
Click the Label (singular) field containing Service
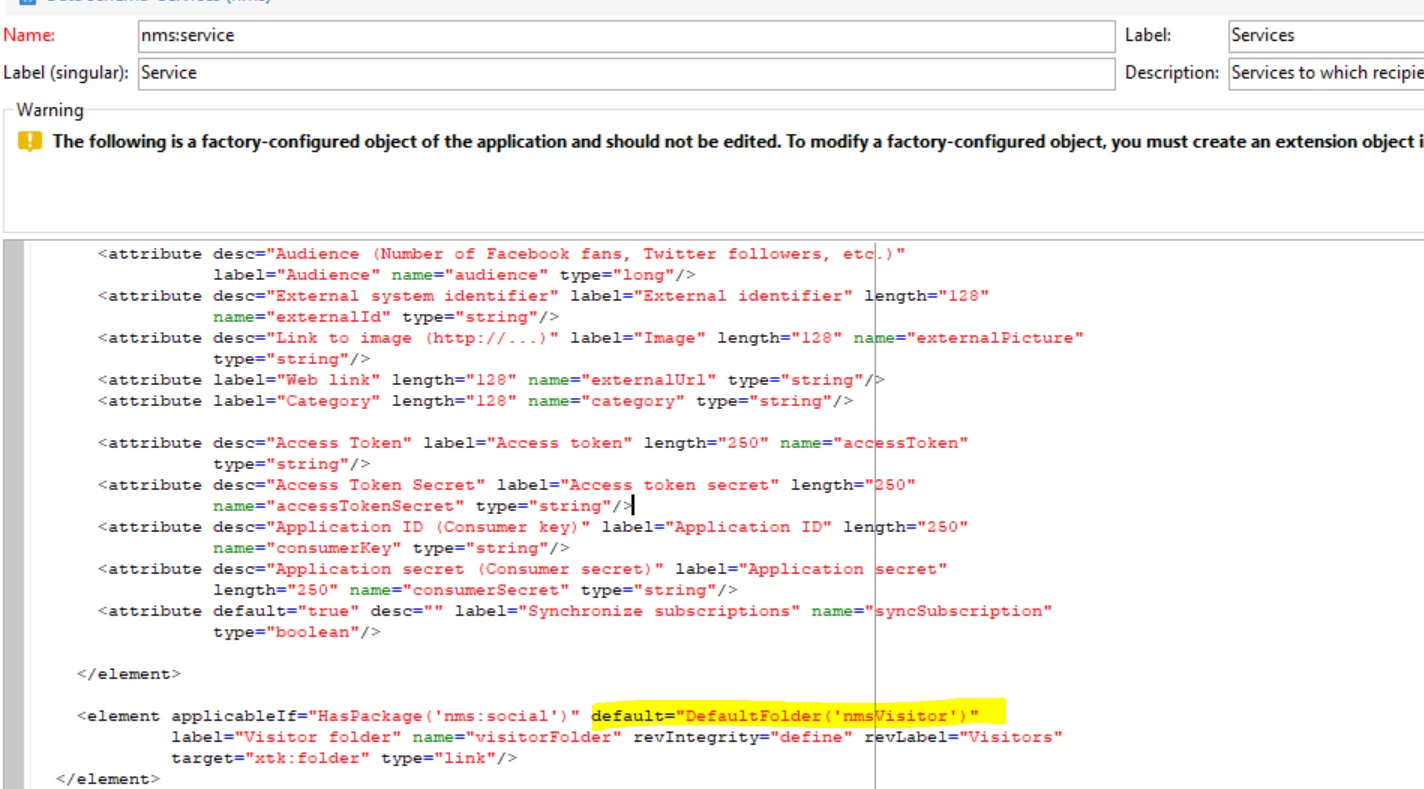point(625,73)
